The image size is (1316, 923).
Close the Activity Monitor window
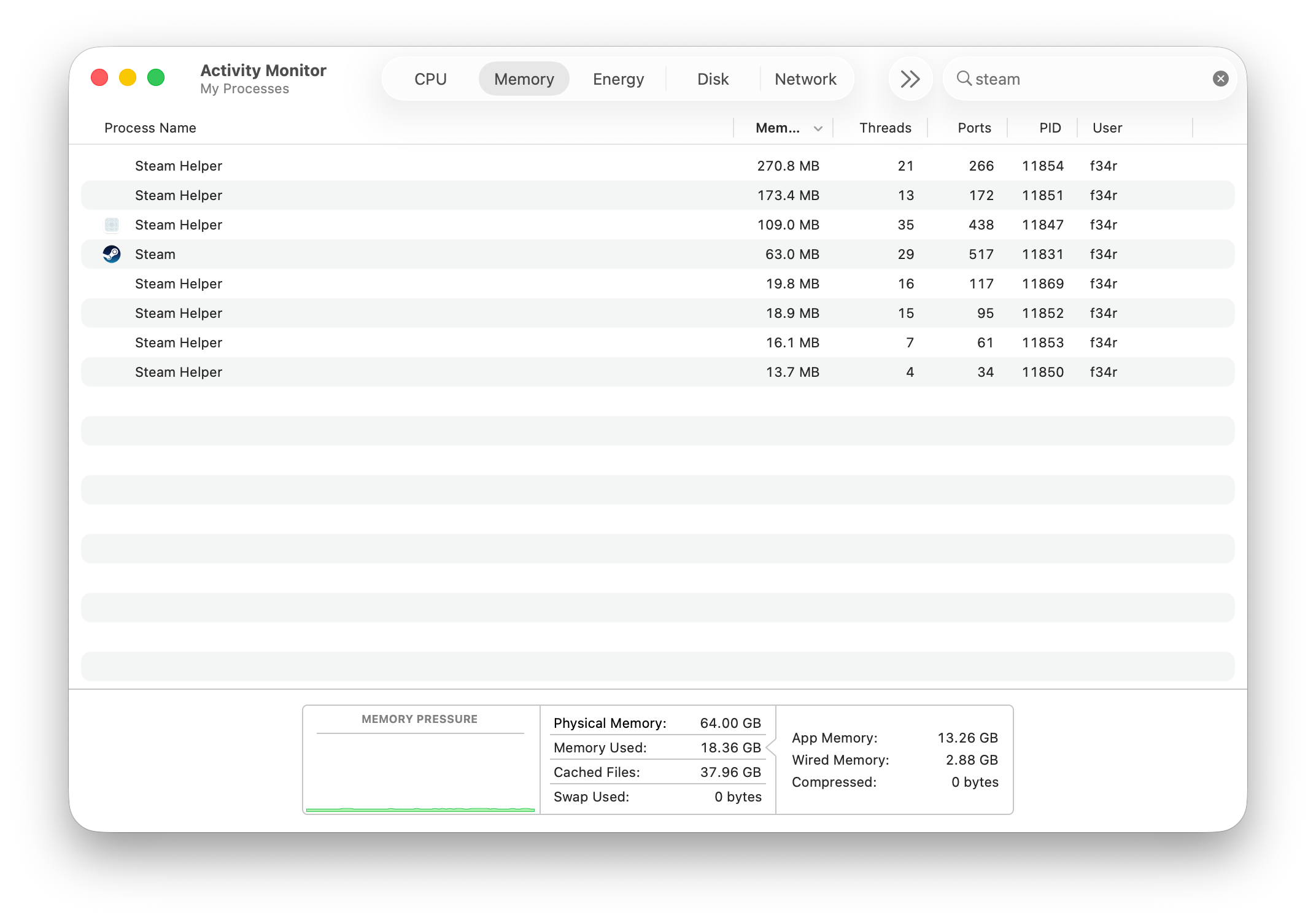99,77
